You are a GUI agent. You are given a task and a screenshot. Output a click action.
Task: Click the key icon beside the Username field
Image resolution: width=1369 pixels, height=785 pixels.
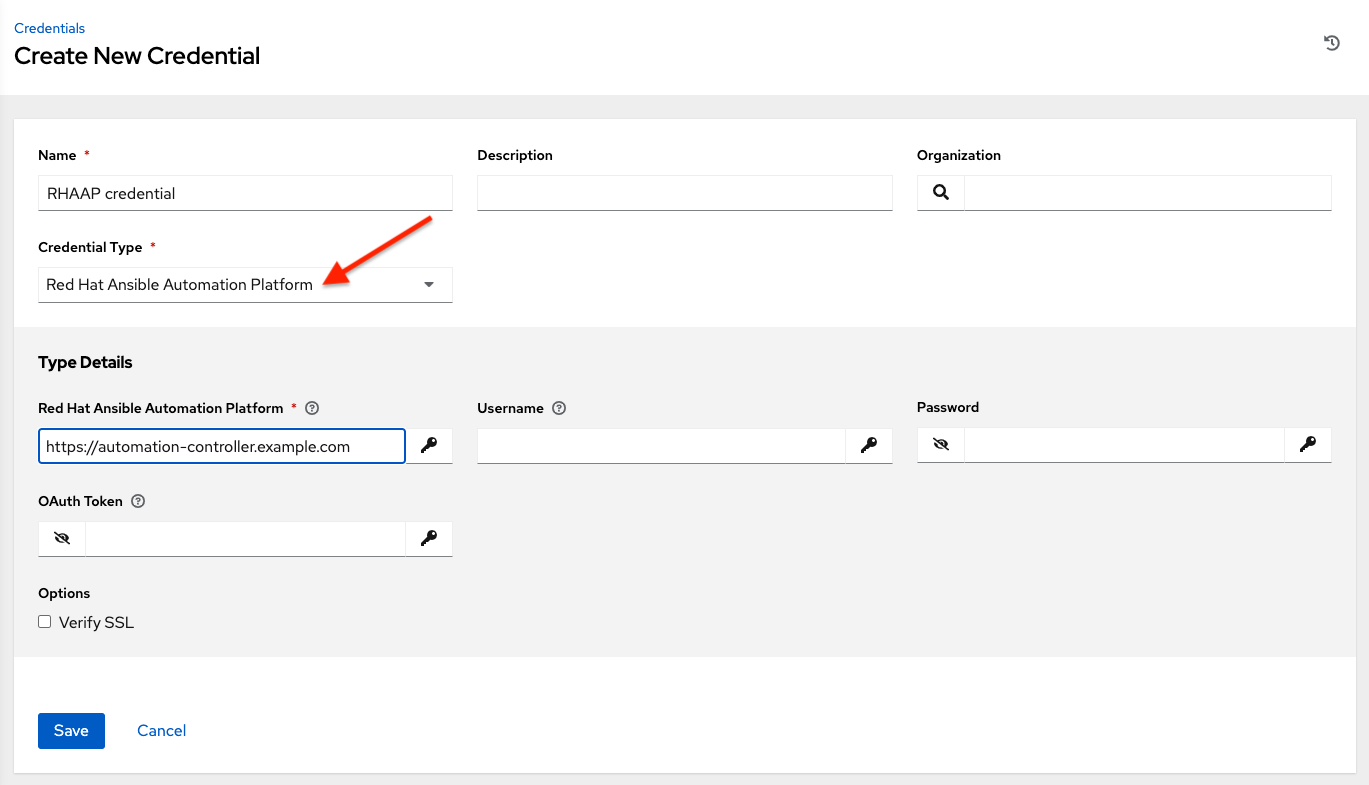869,446
